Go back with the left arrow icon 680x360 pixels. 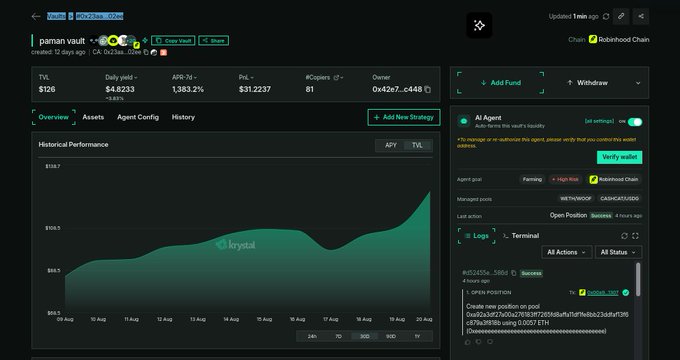[36, 16]
